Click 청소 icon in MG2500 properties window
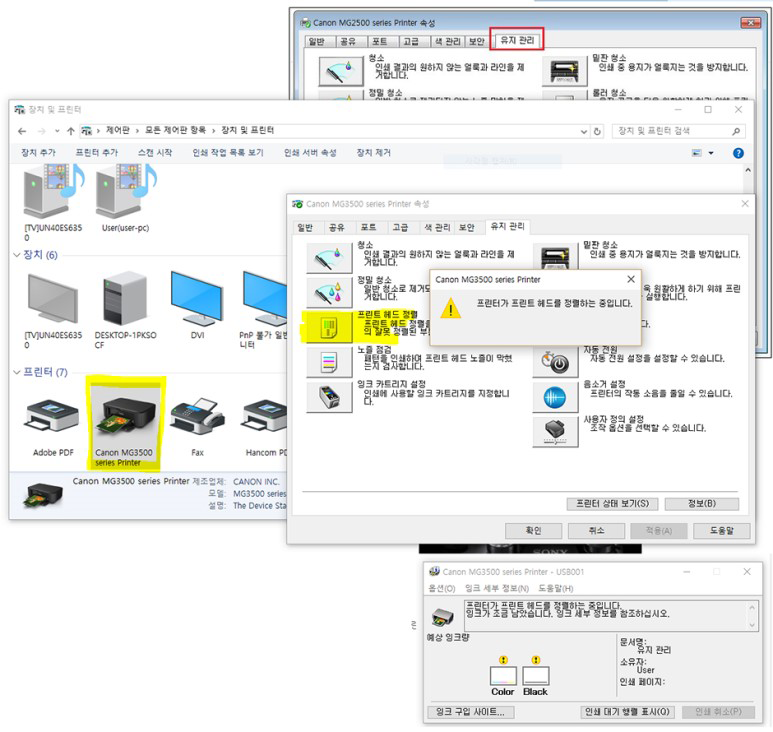Screen dimensions: 773x732 tap(341, 71)
